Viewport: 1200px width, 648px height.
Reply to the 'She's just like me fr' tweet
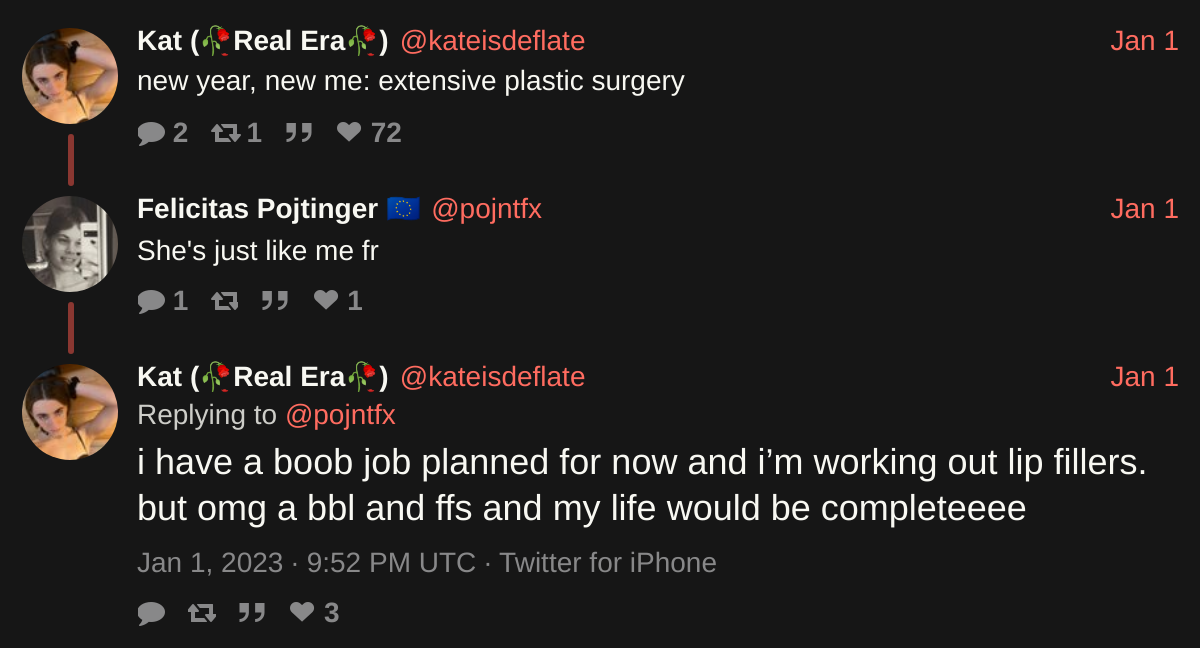pyautogui.click(x=151, y=301)
